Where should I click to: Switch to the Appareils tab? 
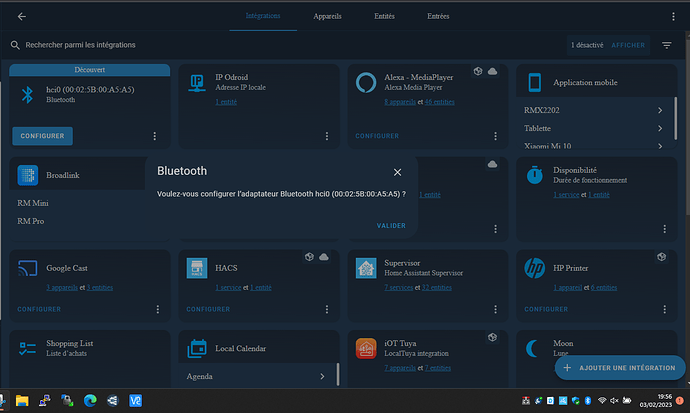coord(327,16)
